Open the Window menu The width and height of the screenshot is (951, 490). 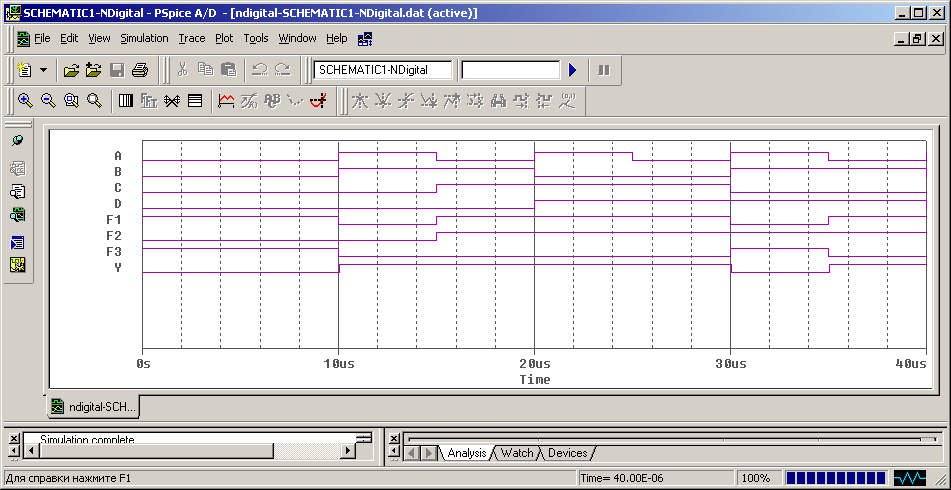297,38
